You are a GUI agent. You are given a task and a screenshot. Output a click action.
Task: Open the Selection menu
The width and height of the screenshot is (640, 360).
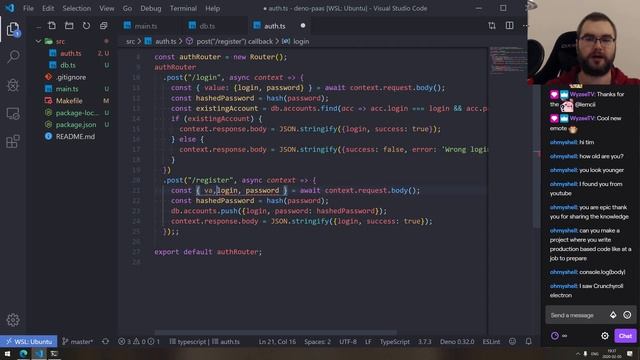[x=77, y=8]
